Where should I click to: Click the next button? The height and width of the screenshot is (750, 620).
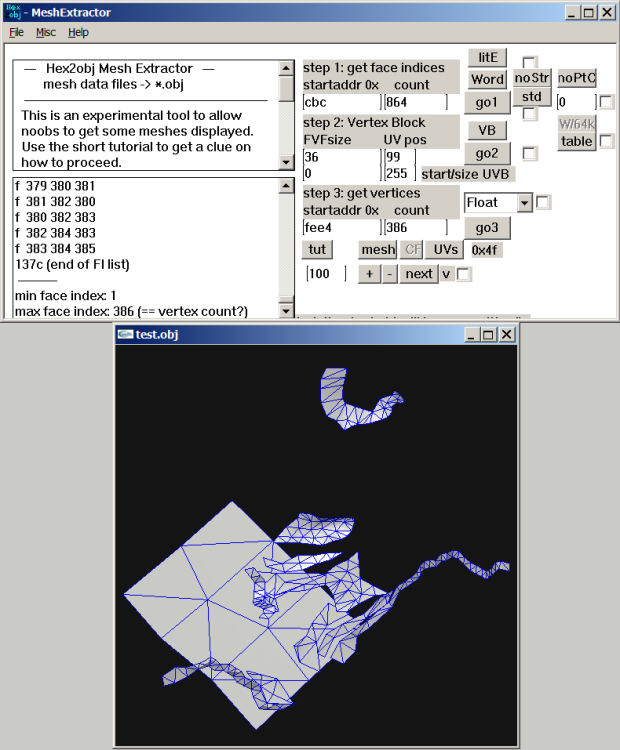[x=419, y=274]
